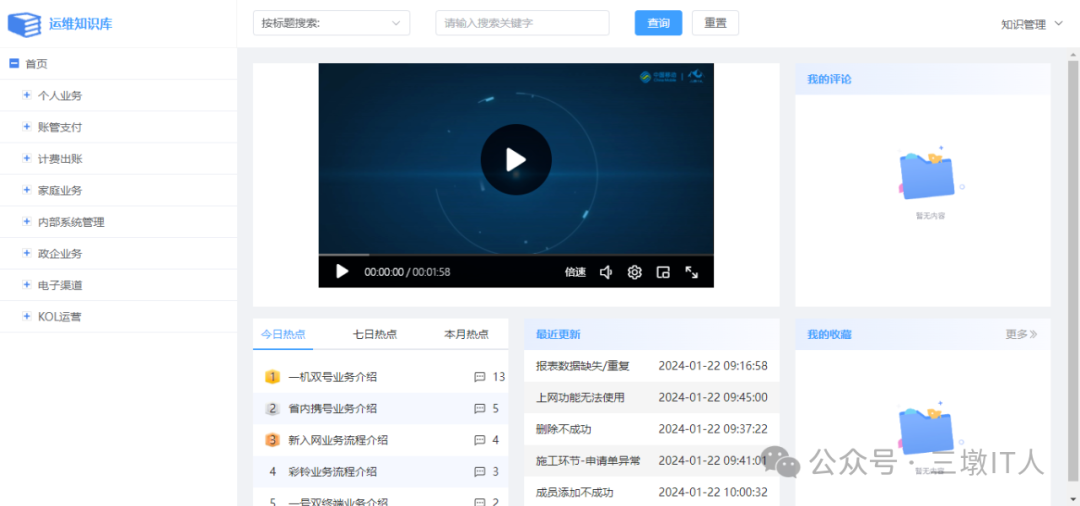Mute the video with the volume icon
The height and width of the screenshot is (506, 1080).
[606, 273]
